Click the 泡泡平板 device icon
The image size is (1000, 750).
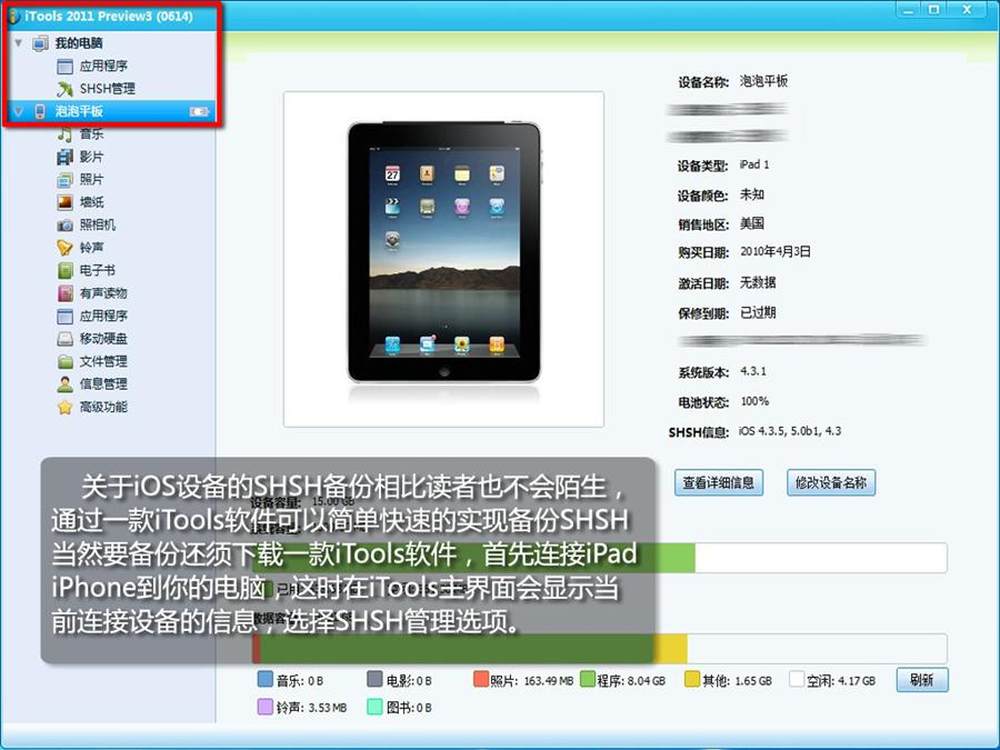[x=40, y=111]
